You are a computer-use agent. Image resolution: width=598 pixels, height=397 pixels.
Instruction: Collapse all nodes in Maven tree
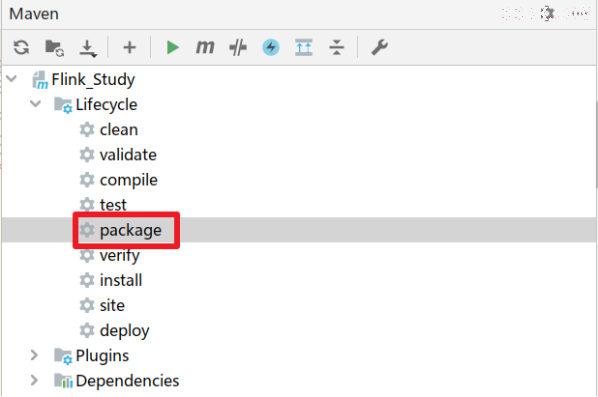coord(337,48)
